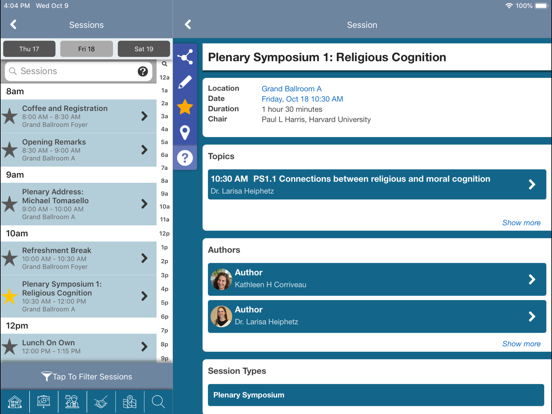This screenshot has width=552, height=414.
Task: Check the battery indicator icon
Action: tap(541, 6)
